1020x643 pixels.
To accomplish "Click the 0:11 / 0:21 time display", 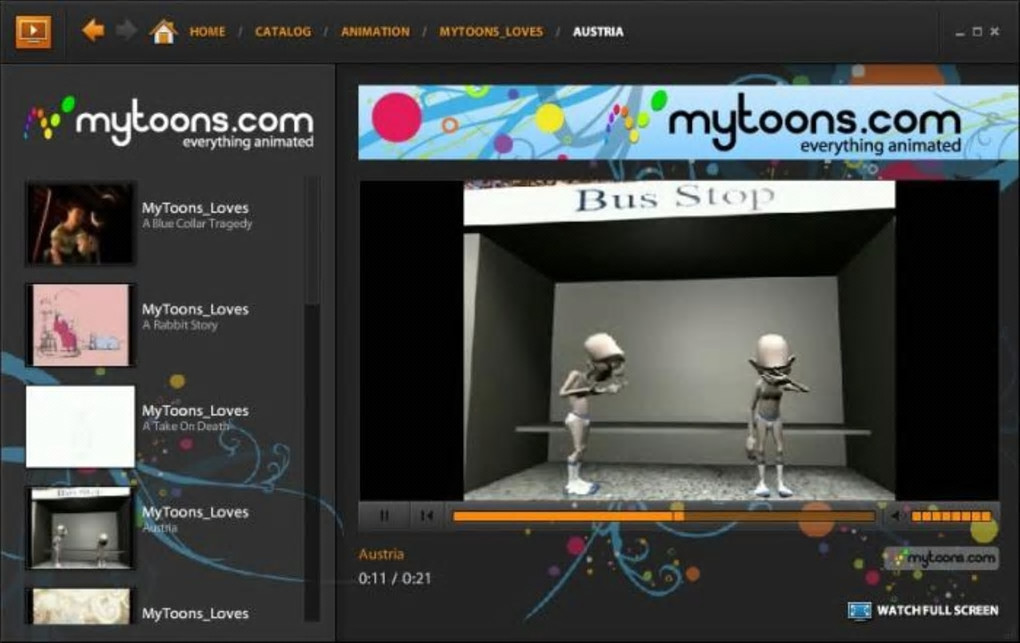I will [395, 579].
